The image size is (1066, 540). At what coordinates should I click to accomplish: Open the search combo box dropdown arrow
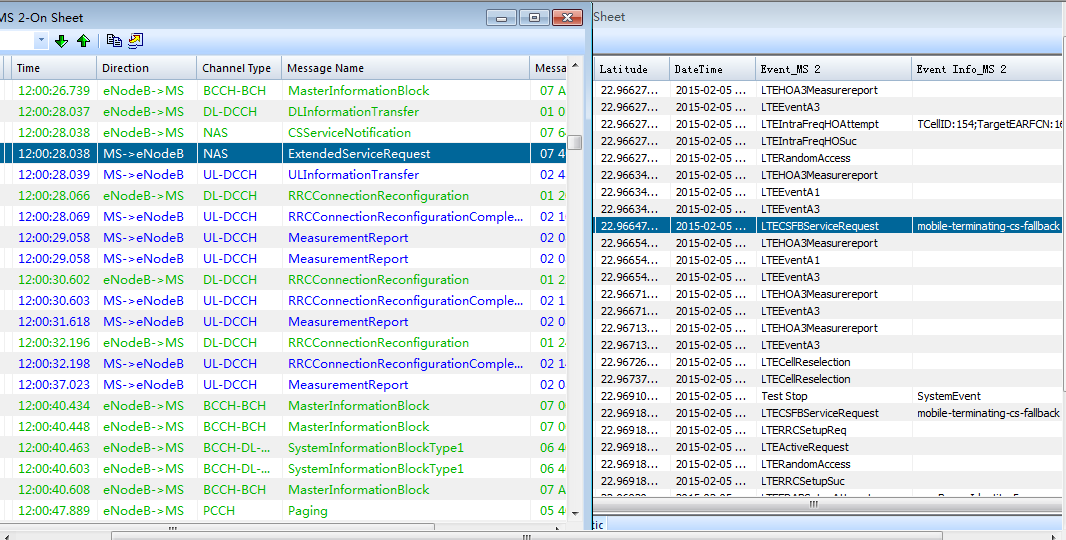pyautogui.click(x=41, y=41)
